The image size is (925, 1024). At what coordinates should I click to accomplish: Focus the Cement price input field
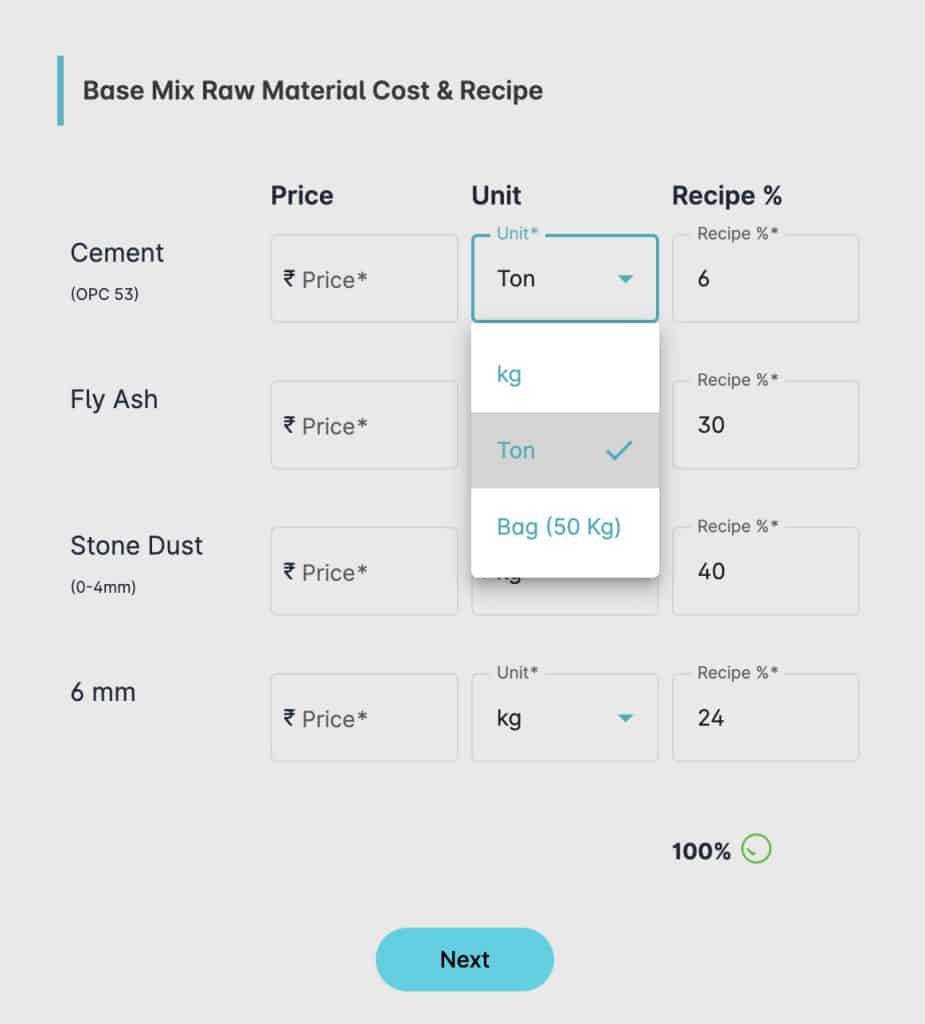click(x=364, y=279)
